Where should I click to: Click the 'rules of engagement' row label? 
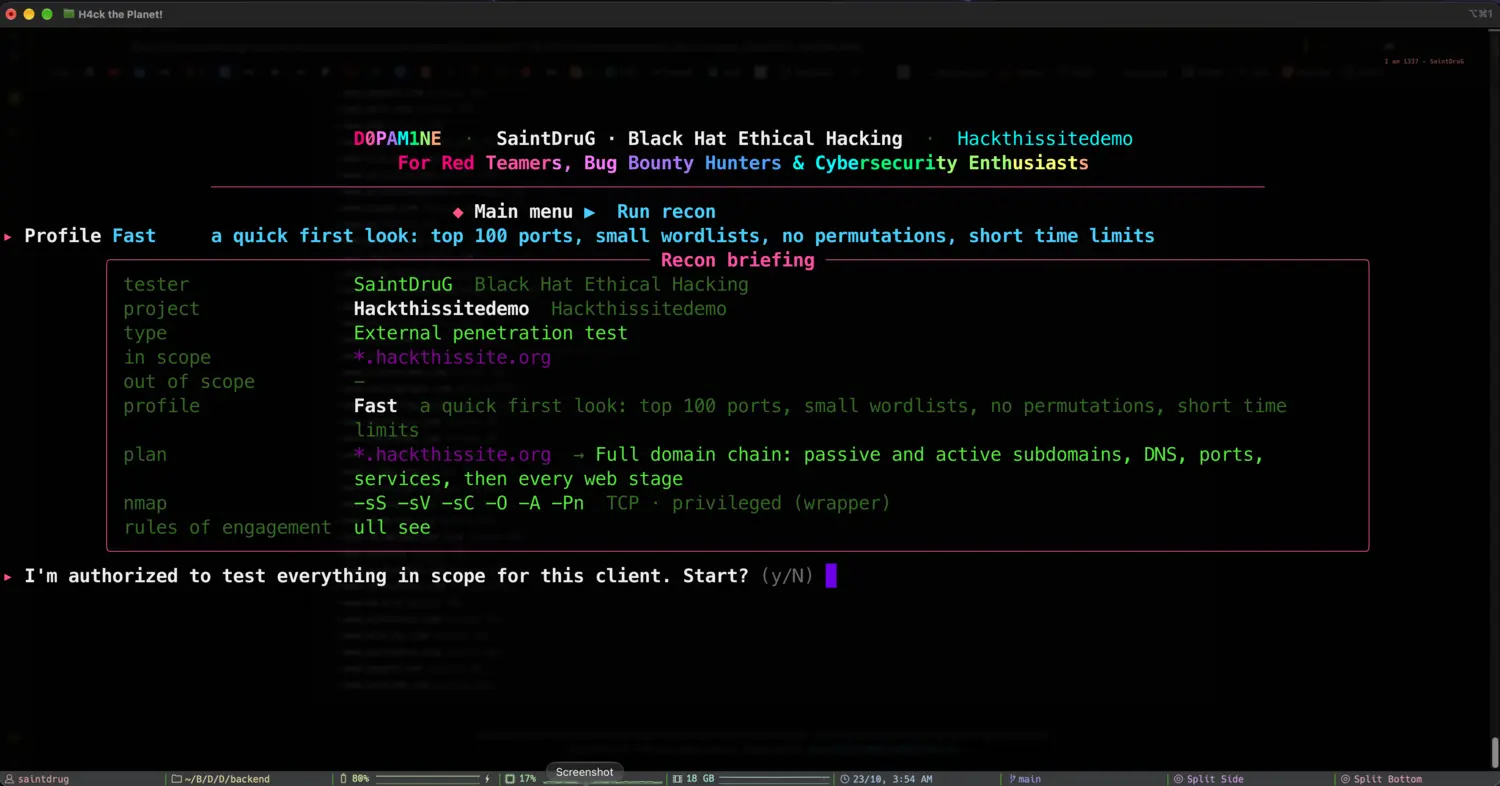(x=227, y=528)
